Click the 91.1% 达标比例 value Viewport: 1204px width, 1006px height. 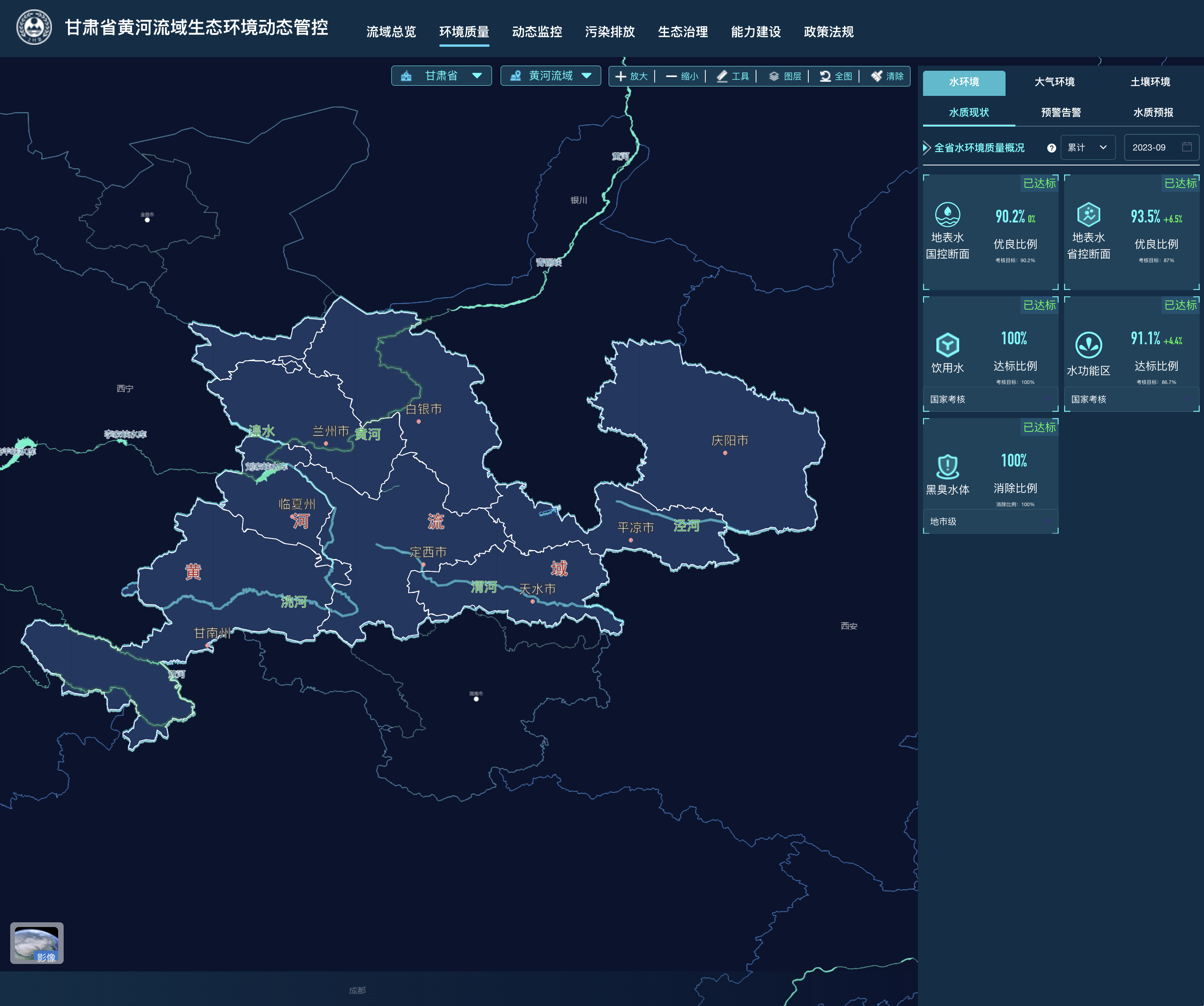point(1145,338)
